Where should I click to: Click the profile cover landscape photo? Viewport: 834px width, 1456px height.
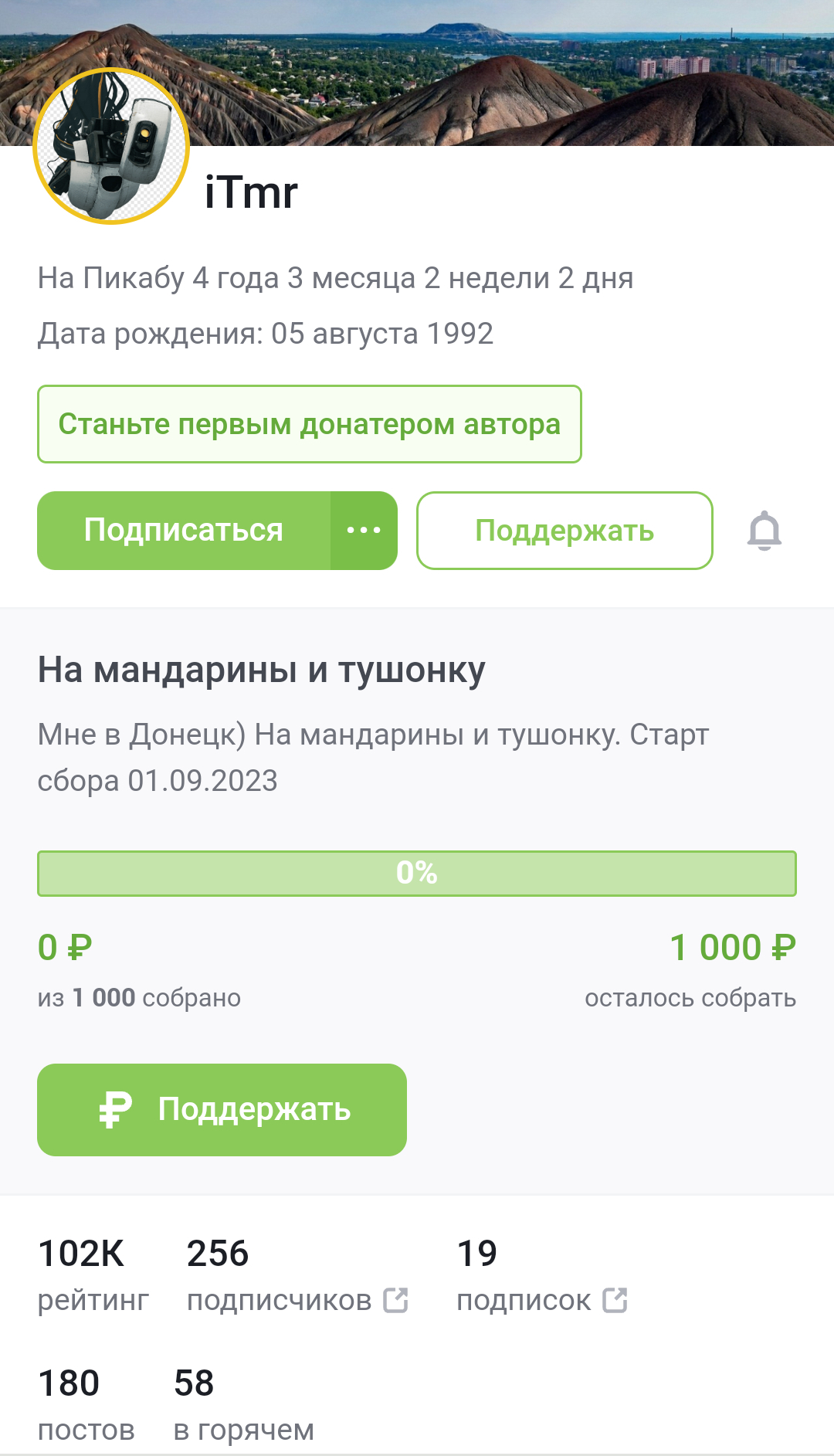point(510,73)
